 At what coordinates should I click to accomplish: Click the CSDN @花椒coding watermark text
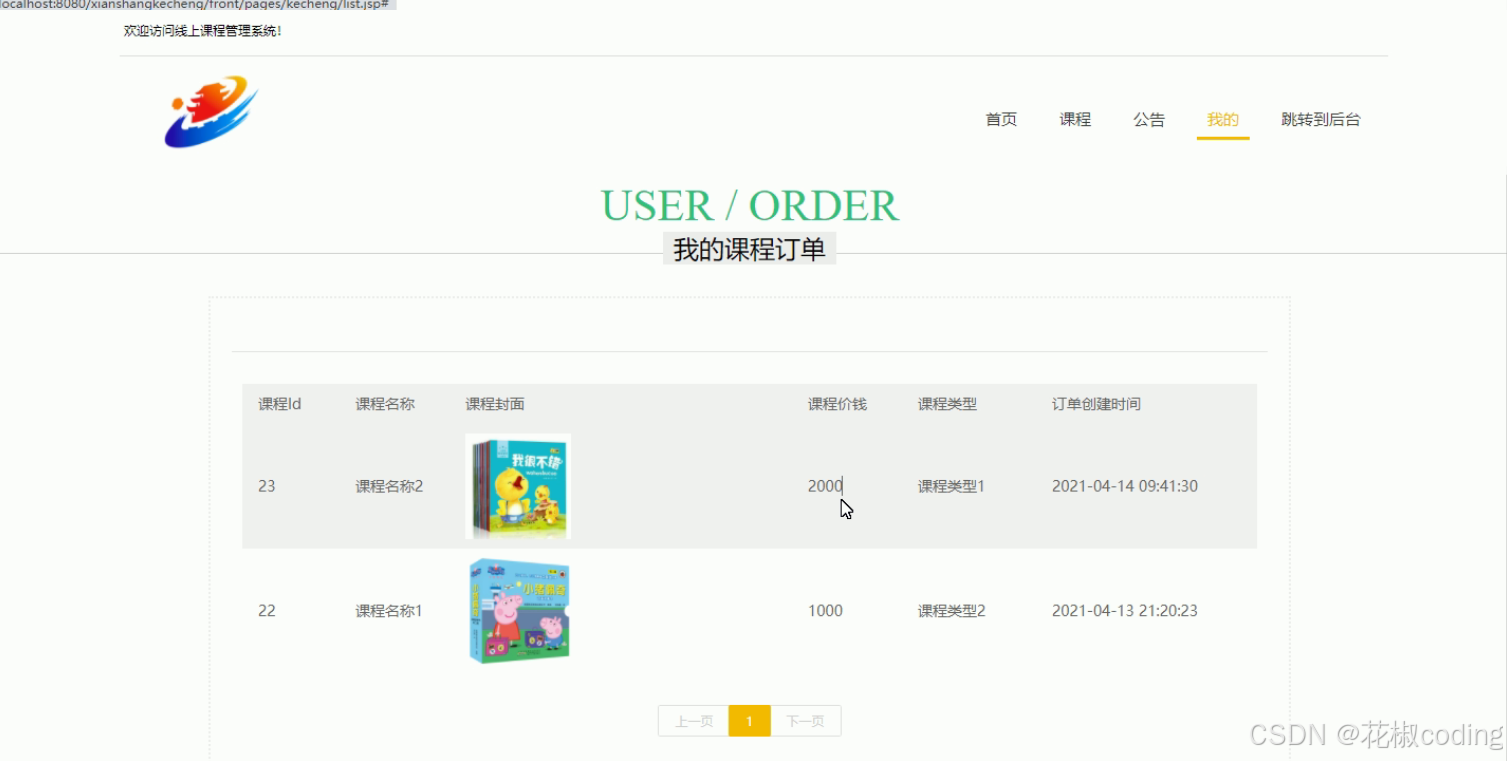click(1370, 734)
